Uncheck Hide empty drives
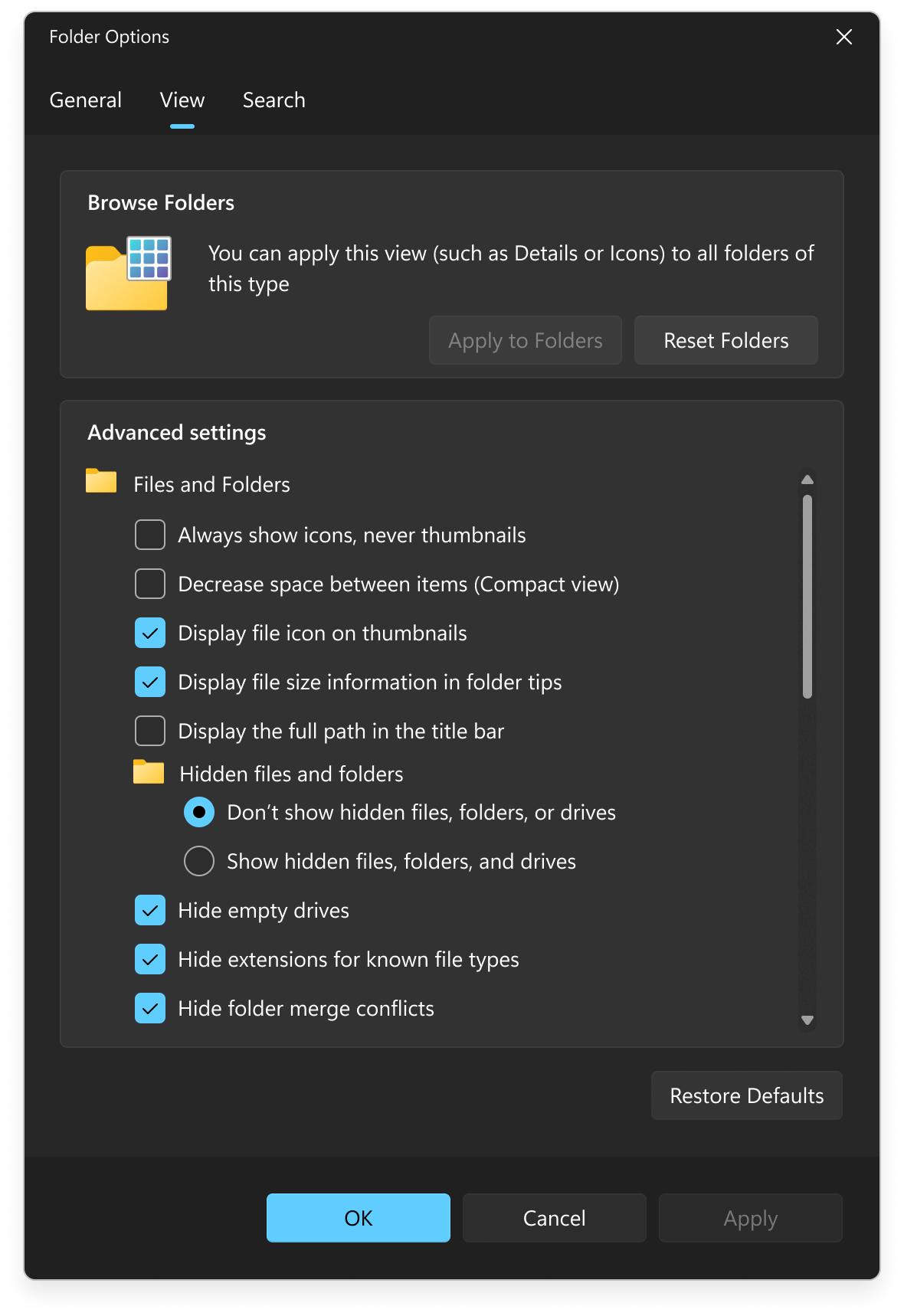The width and height of the screenshot is (904, 1316). click(150, 910)
